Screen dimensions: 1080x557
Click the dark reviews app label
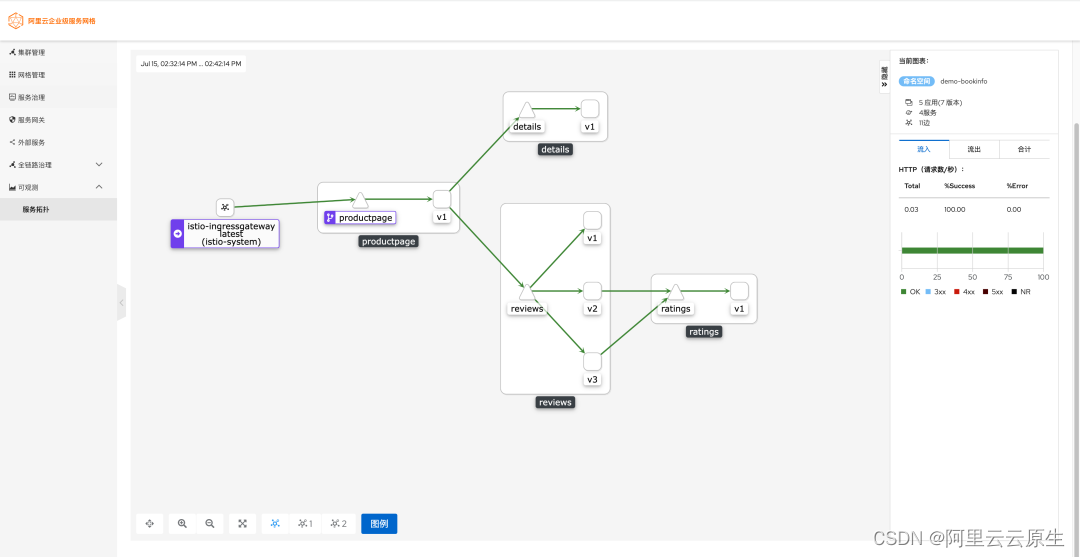pyautogui.click(x=555, y=402)
